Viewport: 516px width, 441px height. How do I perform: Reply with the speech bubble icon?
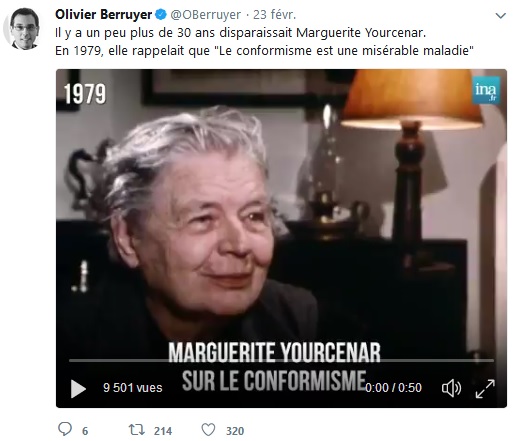pyautogui.click(x=65, y=429)
